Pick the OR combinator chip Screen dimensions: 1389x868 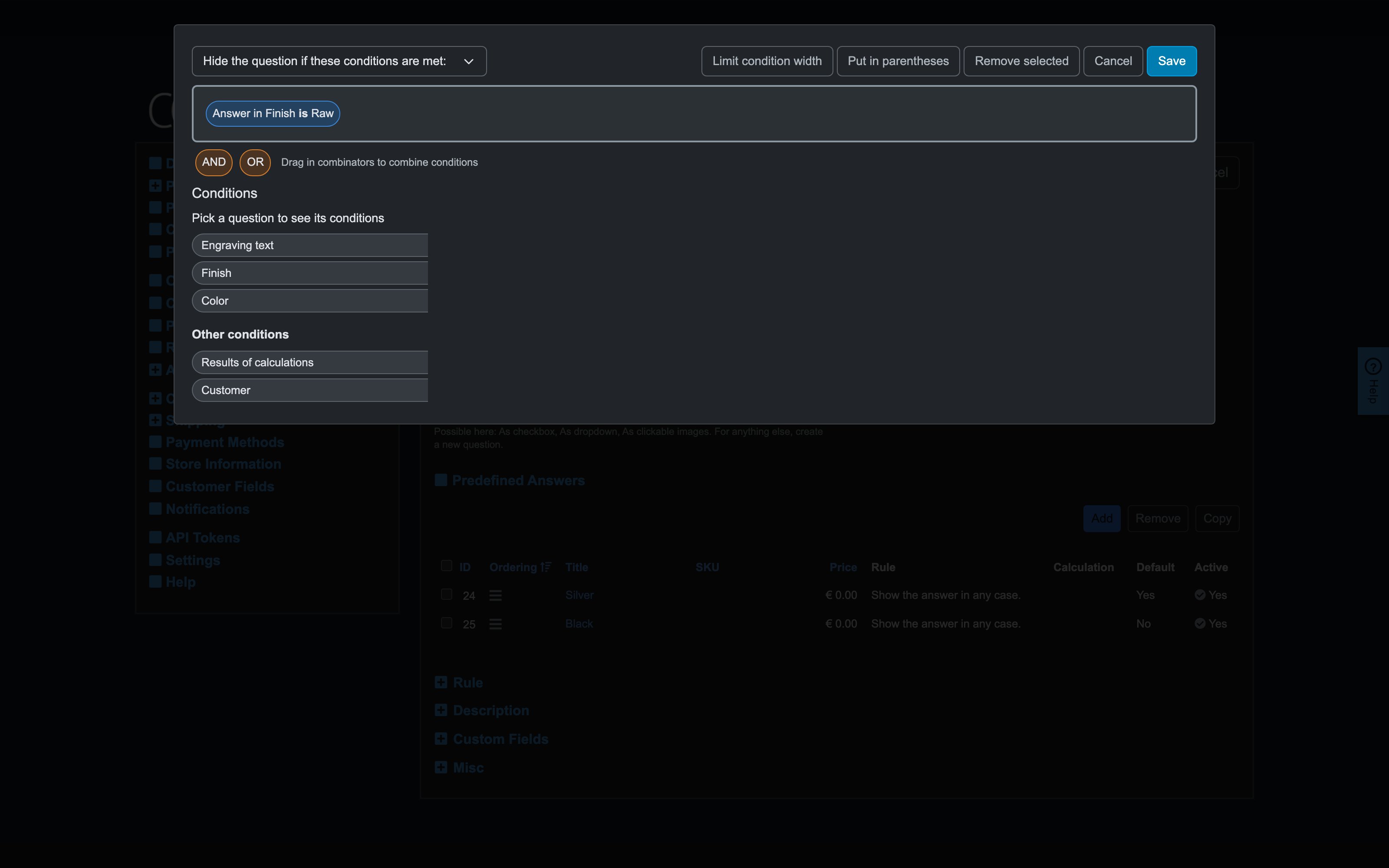[255, 162]
